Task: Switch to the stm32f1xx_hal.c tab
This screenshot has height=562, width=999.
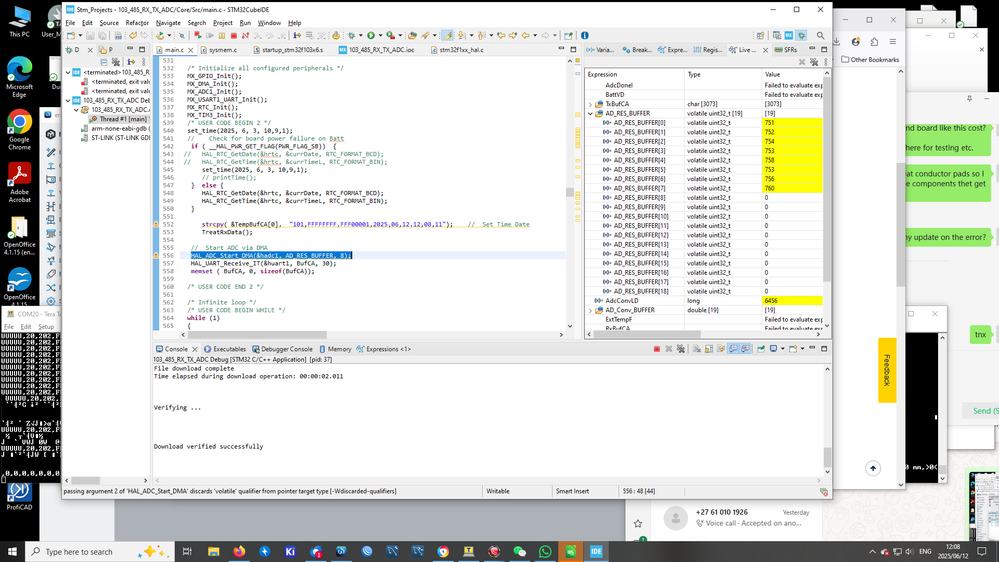Action: tap(457, 50)
